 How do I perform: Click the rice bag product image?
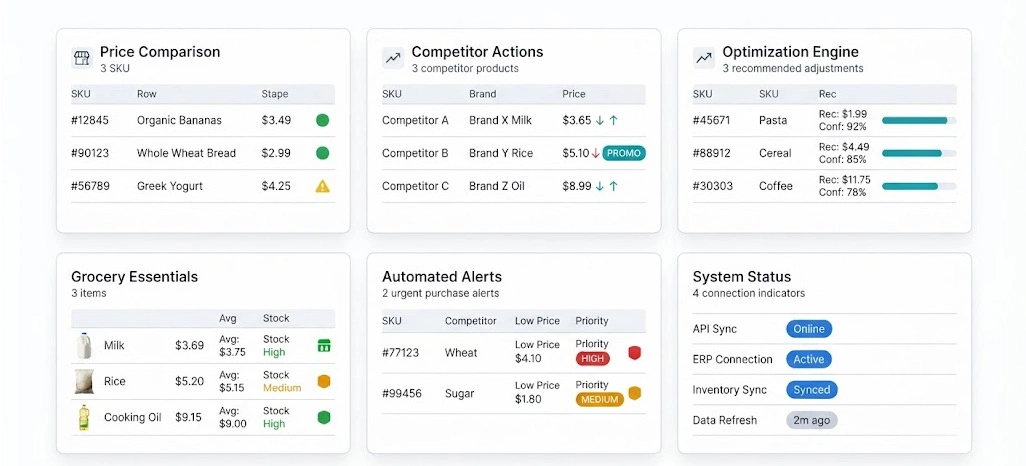[x=84, y=382]
